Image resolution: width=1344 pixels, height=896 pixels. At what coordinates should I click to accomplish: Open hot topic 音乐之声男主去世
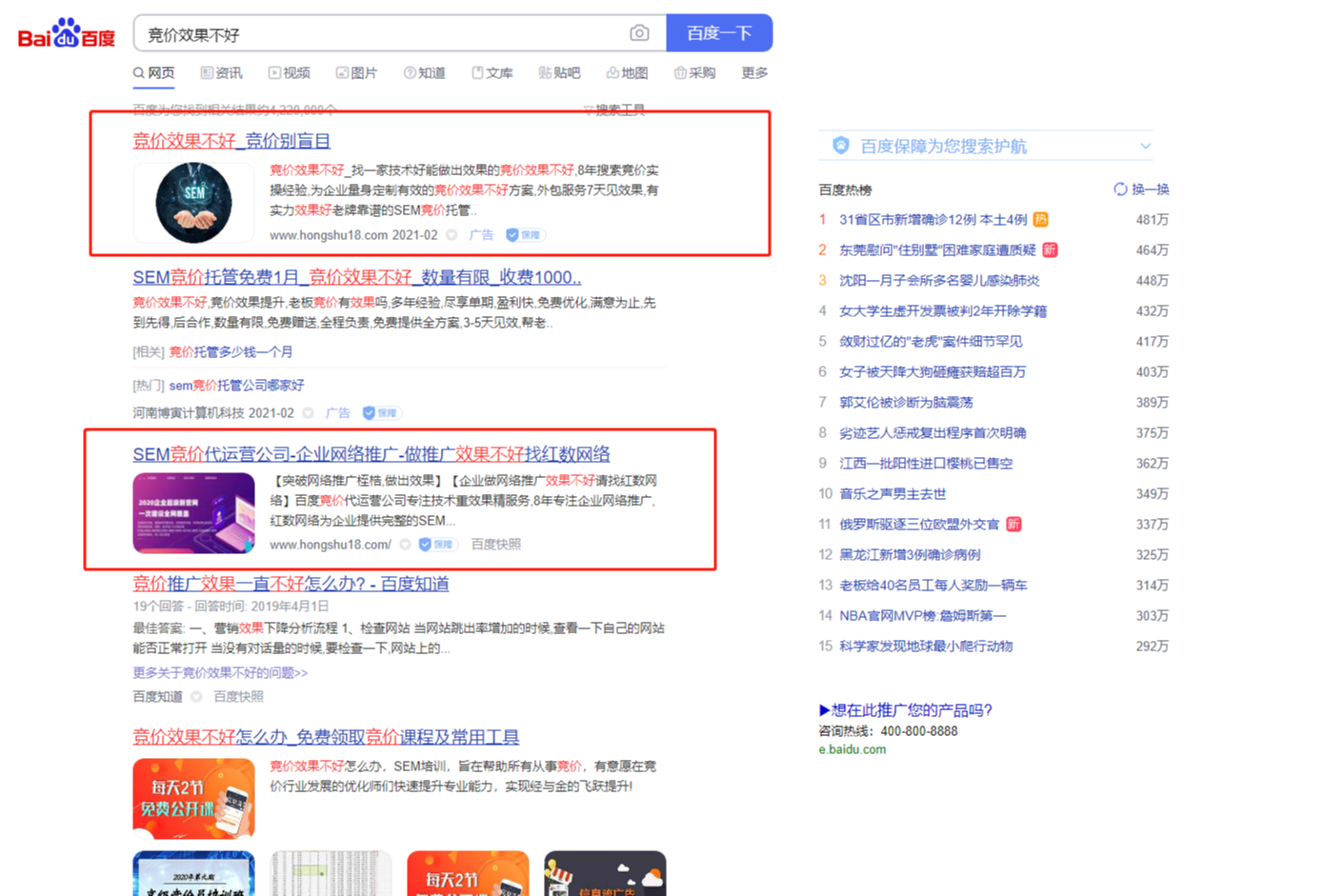pyautogui.click(x=893, y=494)
